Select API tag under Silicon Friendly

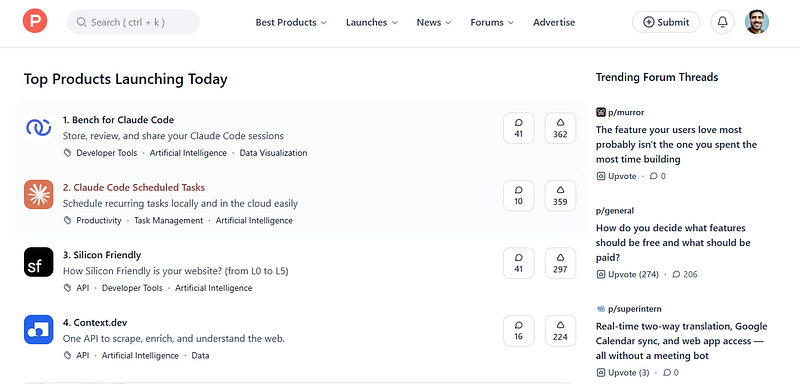(83, 288)
